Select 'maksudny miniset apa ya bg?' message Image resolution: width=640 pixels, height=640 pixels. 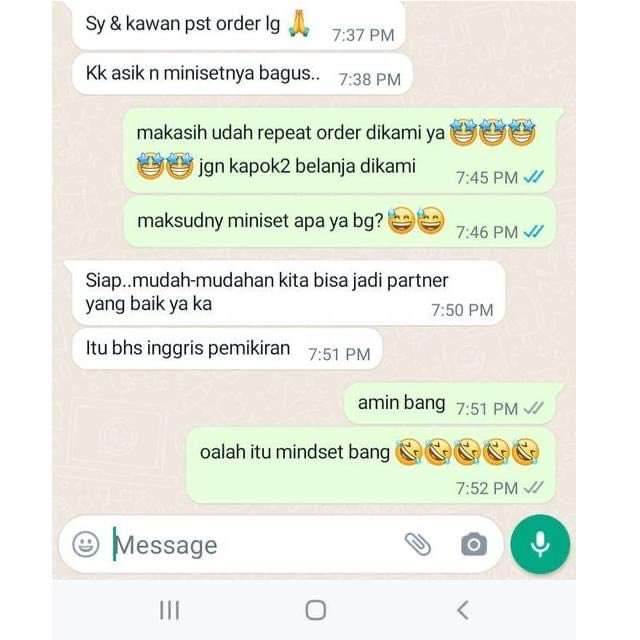click(340, 222)
